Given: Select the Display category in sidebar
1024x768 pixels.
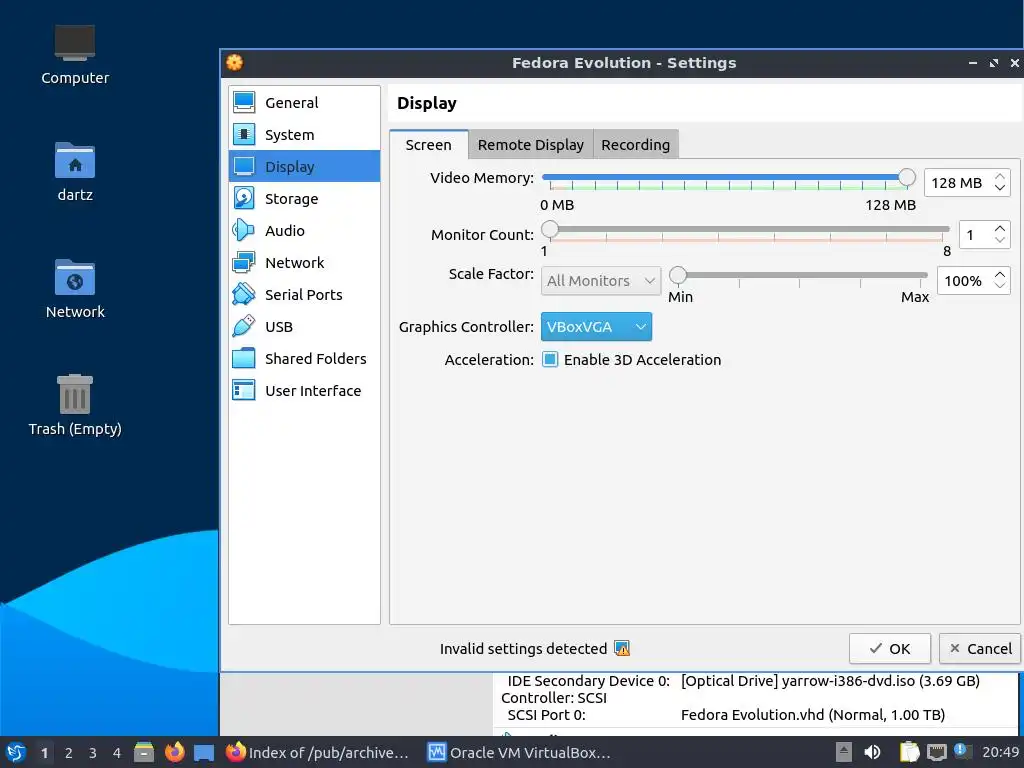Looking at the screenshot, I should pyautogui.click(x=304, y=167).
